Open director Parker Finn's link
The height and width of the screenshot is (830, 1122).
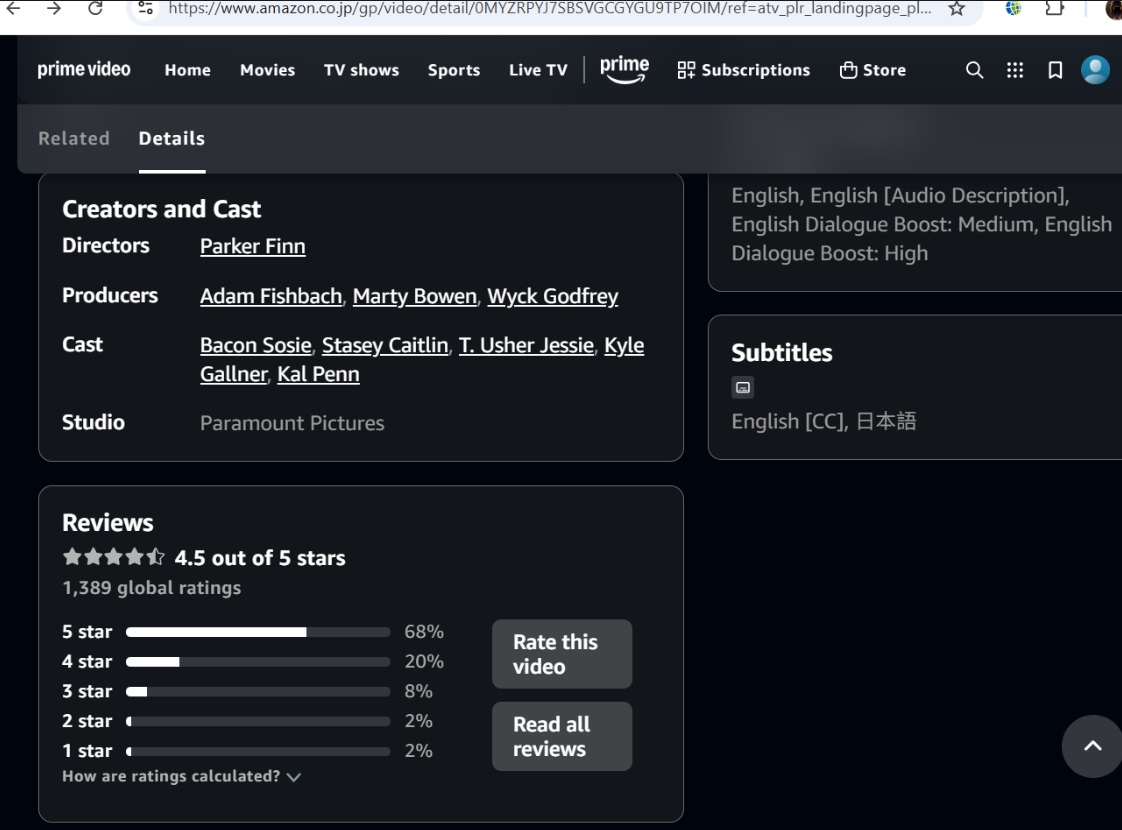[252, 246]
